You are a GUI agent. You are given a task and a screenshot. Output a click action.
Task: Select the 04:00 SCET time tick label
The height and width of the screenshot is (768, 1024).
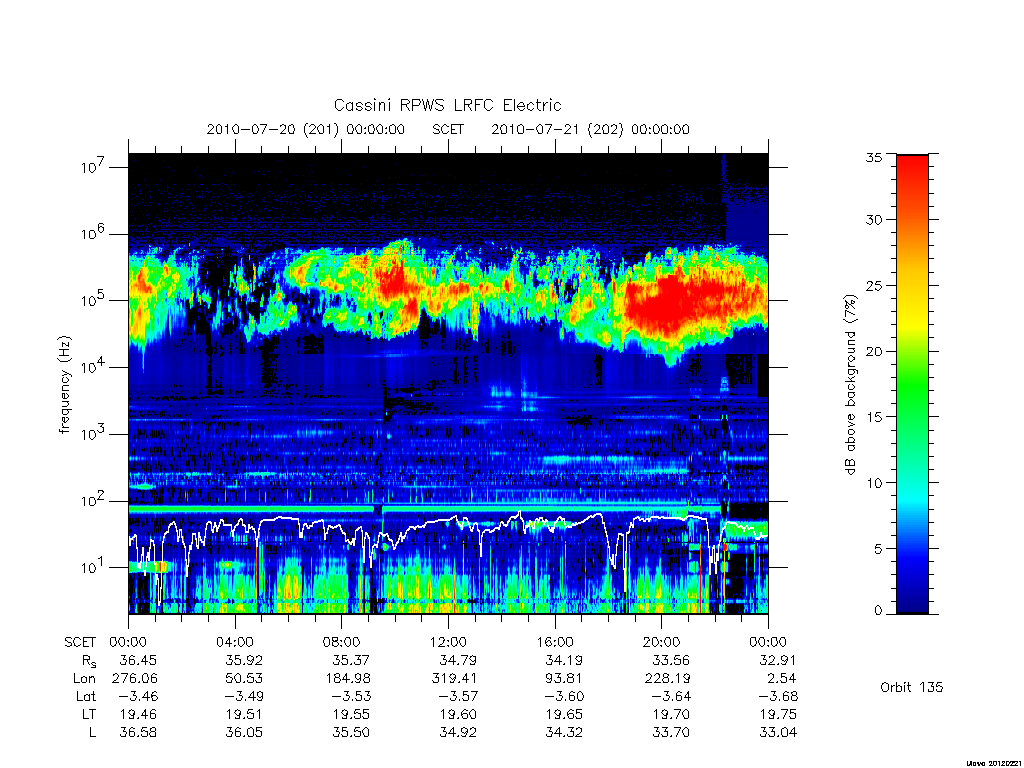[235, 642]
